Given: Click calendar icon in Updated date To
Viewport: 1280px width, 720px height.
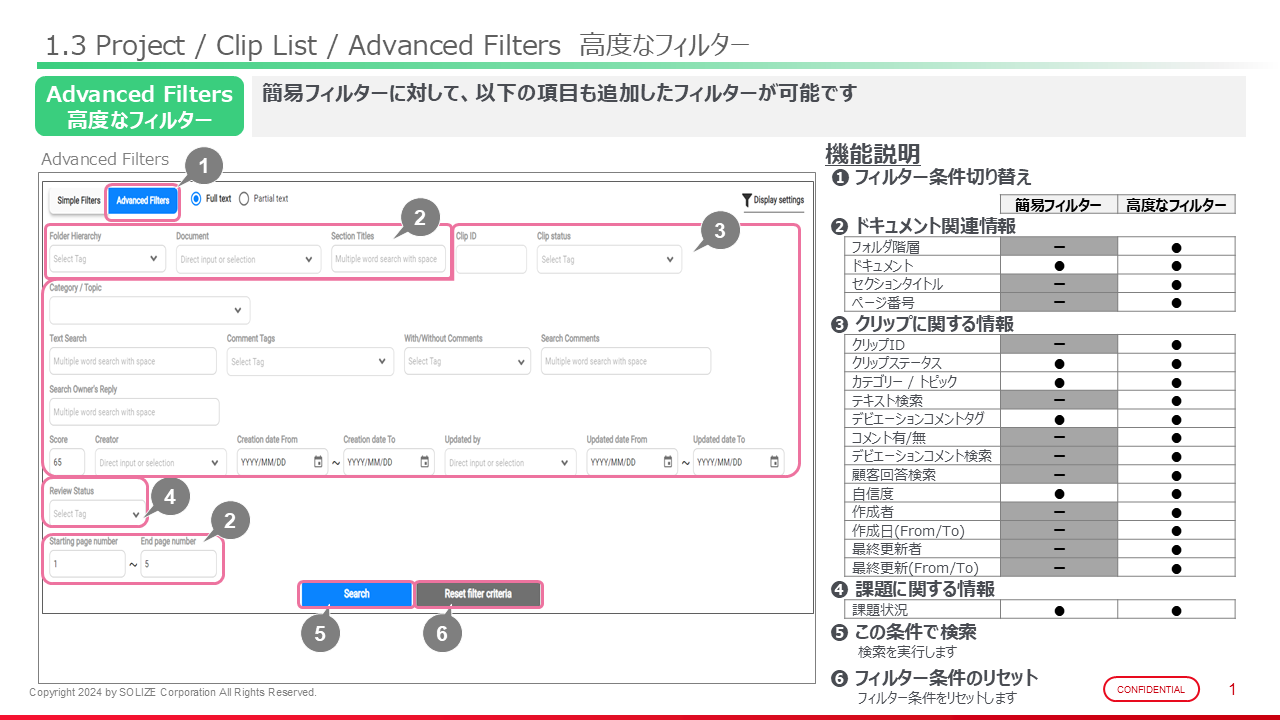Looking at the screenshot, I should click(774, 462).
